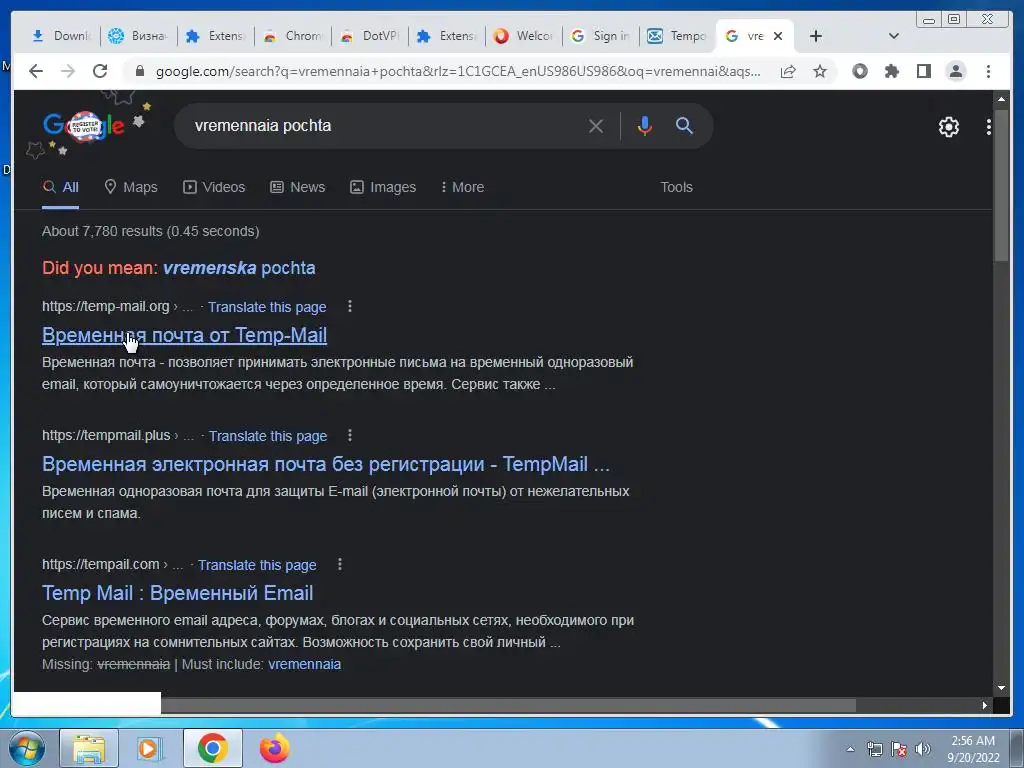Image resolution: width=1024 pixels, height=768 pixels.
Task: Switch to the Downloads tab
Action: point(61,36)
